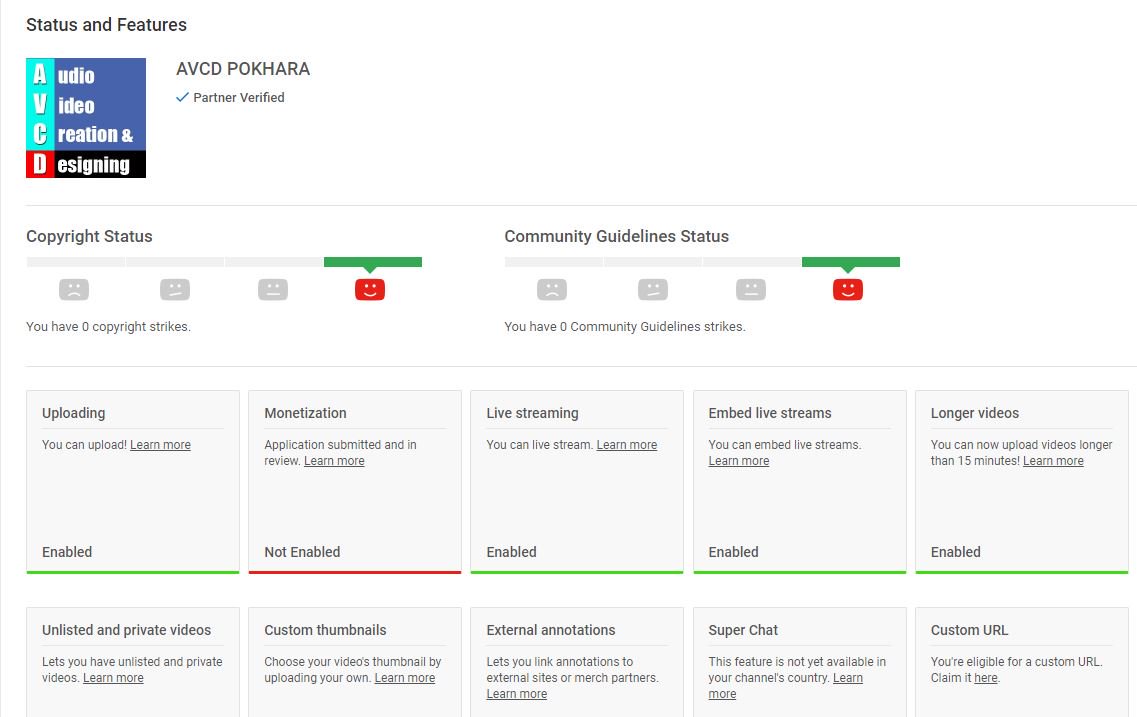Open Learn more link in Monetization card
1137x717 pixels.
click(x=334, y=460)
